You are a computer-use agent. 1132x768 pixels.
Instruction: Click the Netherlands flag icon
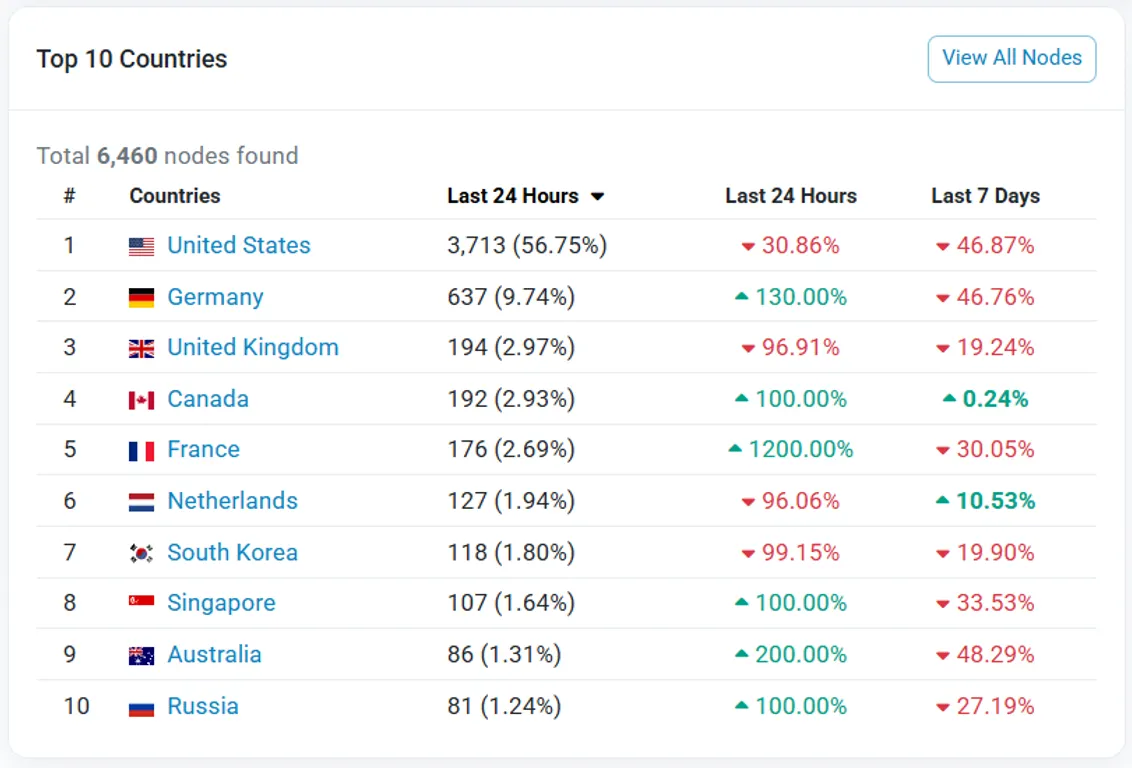pos(142,502)
